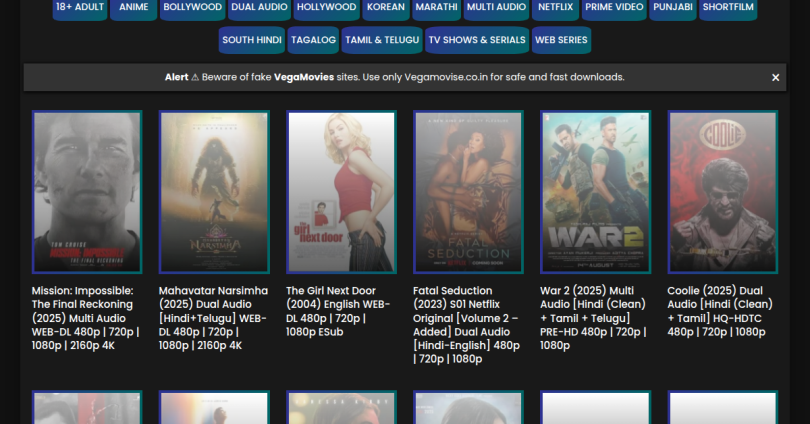Select the Korean category tag
Screen dimensions: 810x424
click(385, 7)
